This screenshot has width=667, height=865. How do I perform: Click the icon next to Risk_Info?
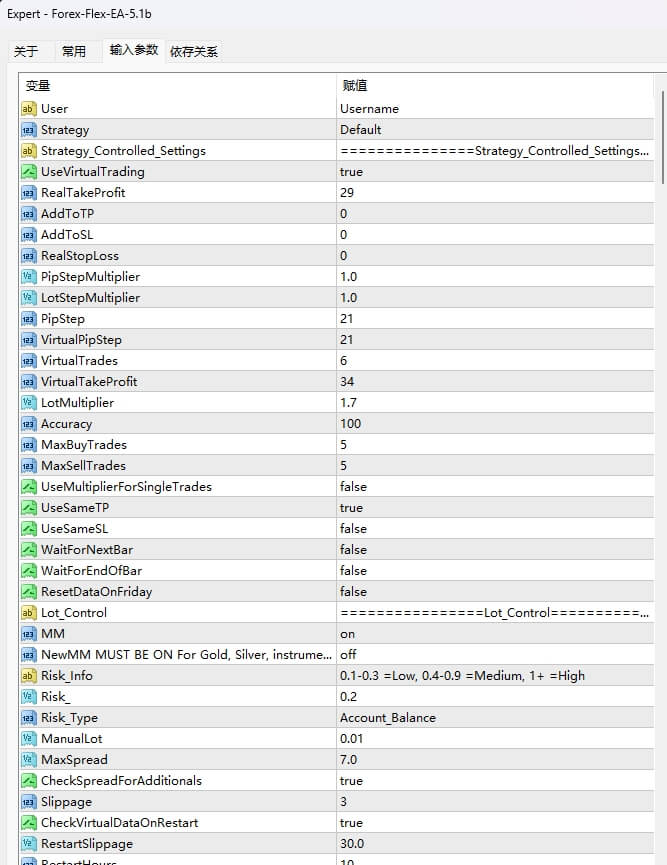(29, 676)
